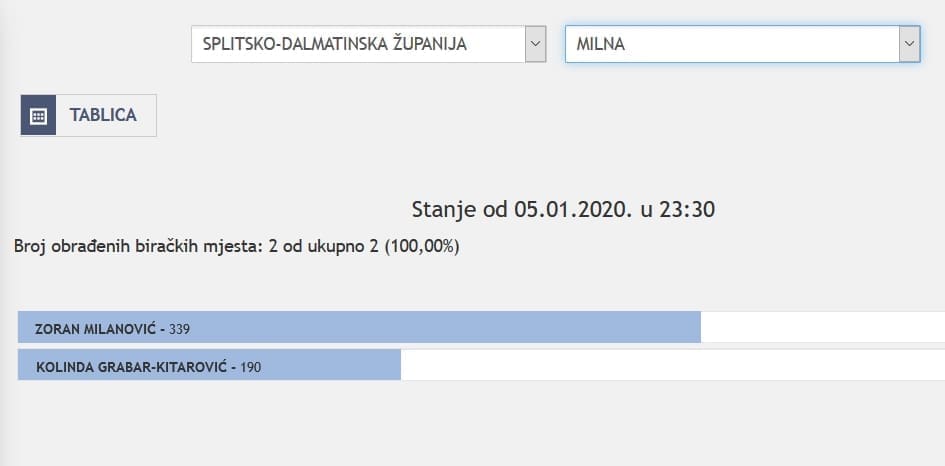Click the white remainder of Grabar-Kitarović's bar
Viewport: 945px width, 466px height.
click(x=670, y=367)
